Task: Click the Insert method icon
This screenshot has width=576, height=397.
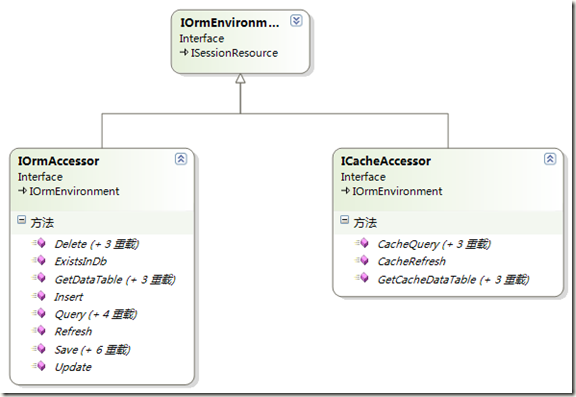Action: point(39,296)
